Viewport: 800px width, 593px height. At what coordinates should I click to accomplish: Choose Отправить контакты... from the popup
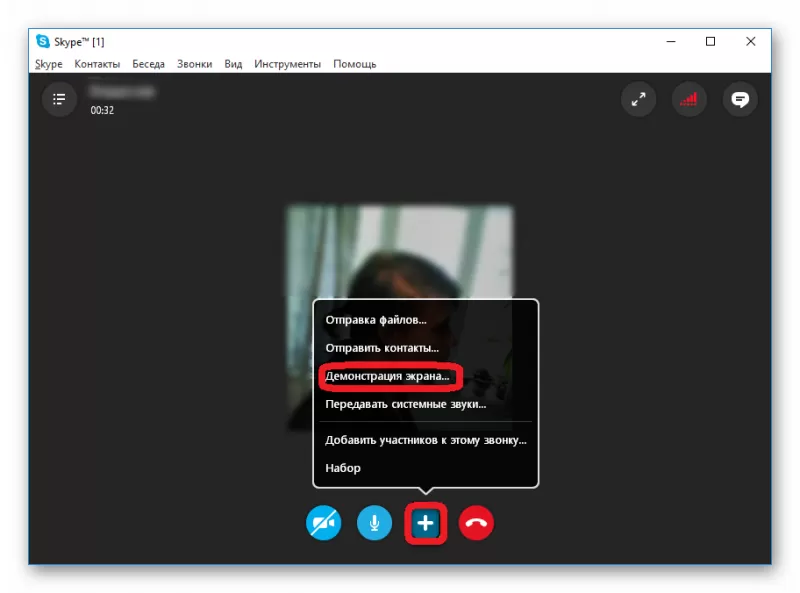(x=382, y=348)
